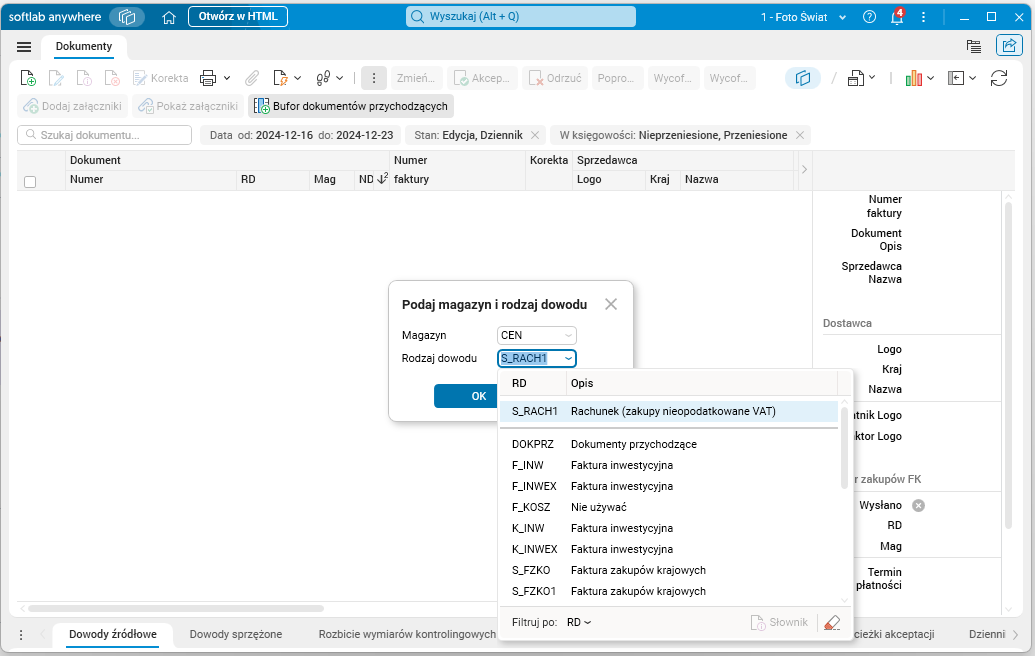Select DOKPRZ Dokumenty przychodzące from the list
1035x656 pixels.
click(x=668, y=444)
